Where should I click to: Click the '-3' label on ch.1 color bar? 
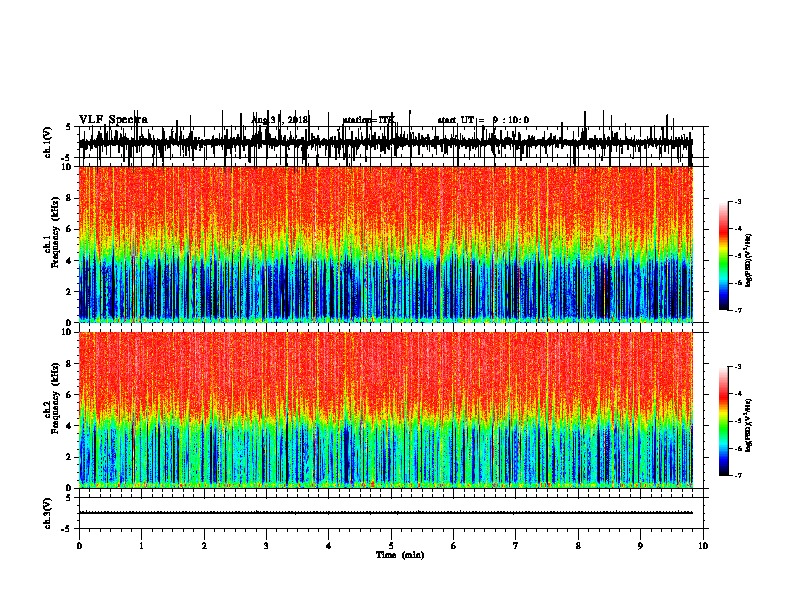click(737, 201)
